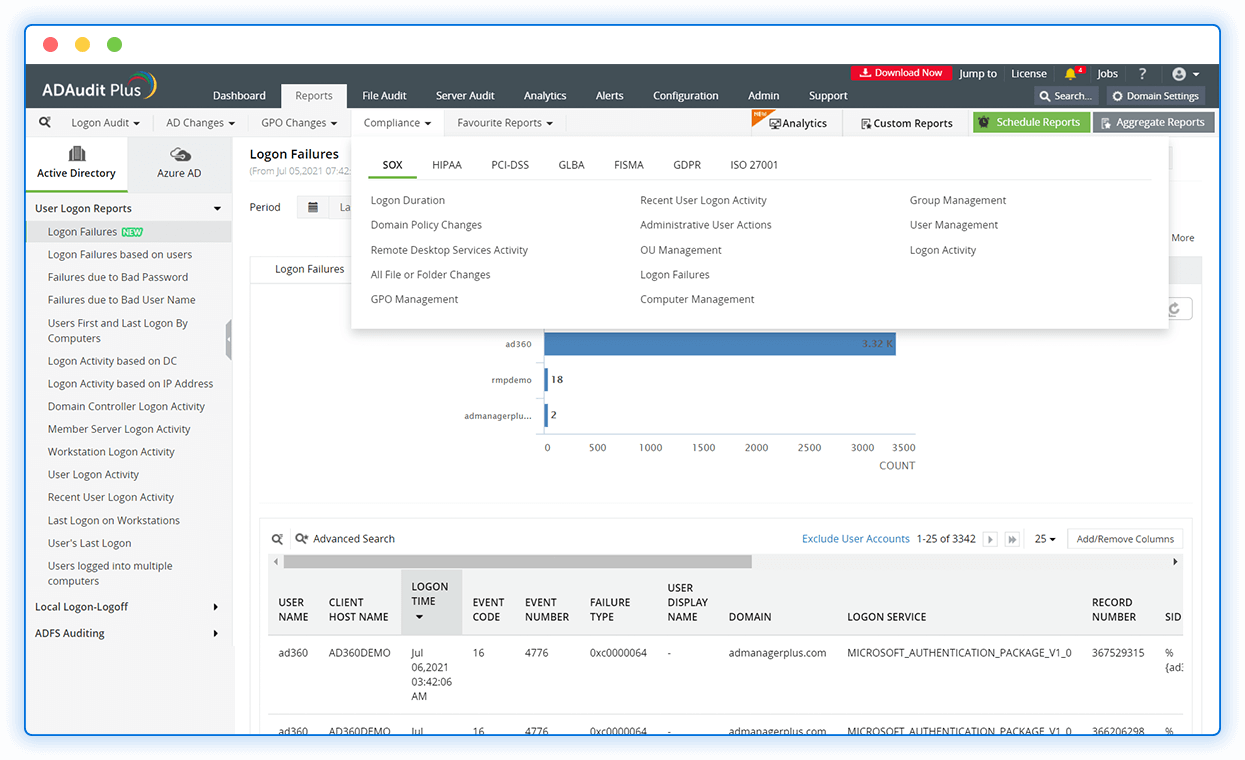1245x760 pixels.
Task: Click the table search magnifier icon
Action: tap(277, 539)
